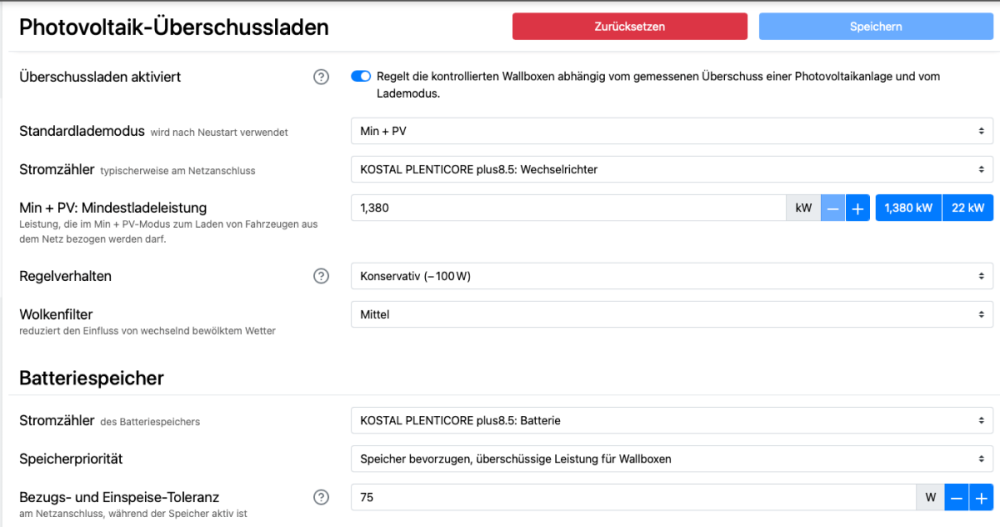Viewport: 1000px width, 527px height.
Task: Open Standardlademodus dropdown showing Min + PV
Action: point(672,131)
